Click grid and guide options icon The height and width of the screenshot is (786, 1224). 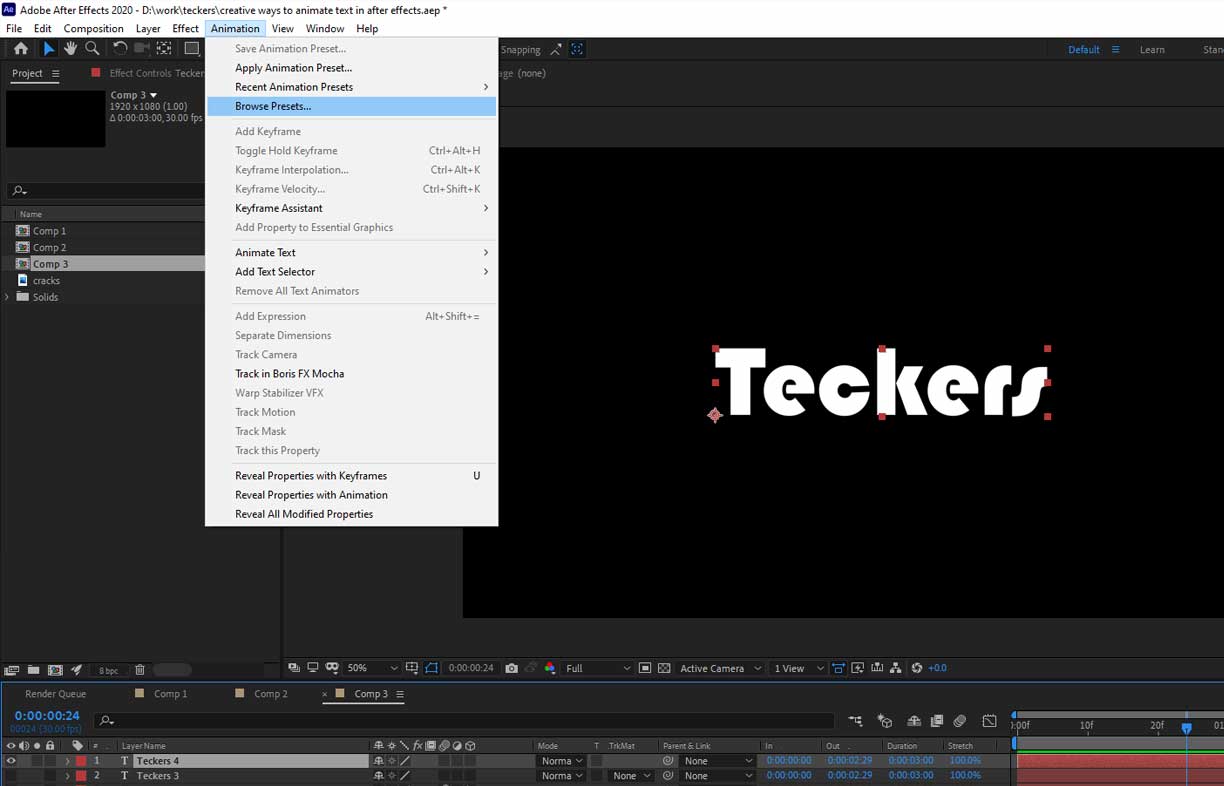pos(412,668)
